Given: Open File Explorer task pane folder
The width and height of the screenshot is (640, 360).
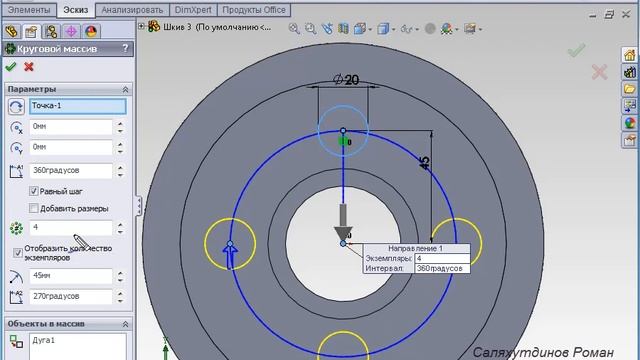Looking at the screenshot, I should point(630,89).
